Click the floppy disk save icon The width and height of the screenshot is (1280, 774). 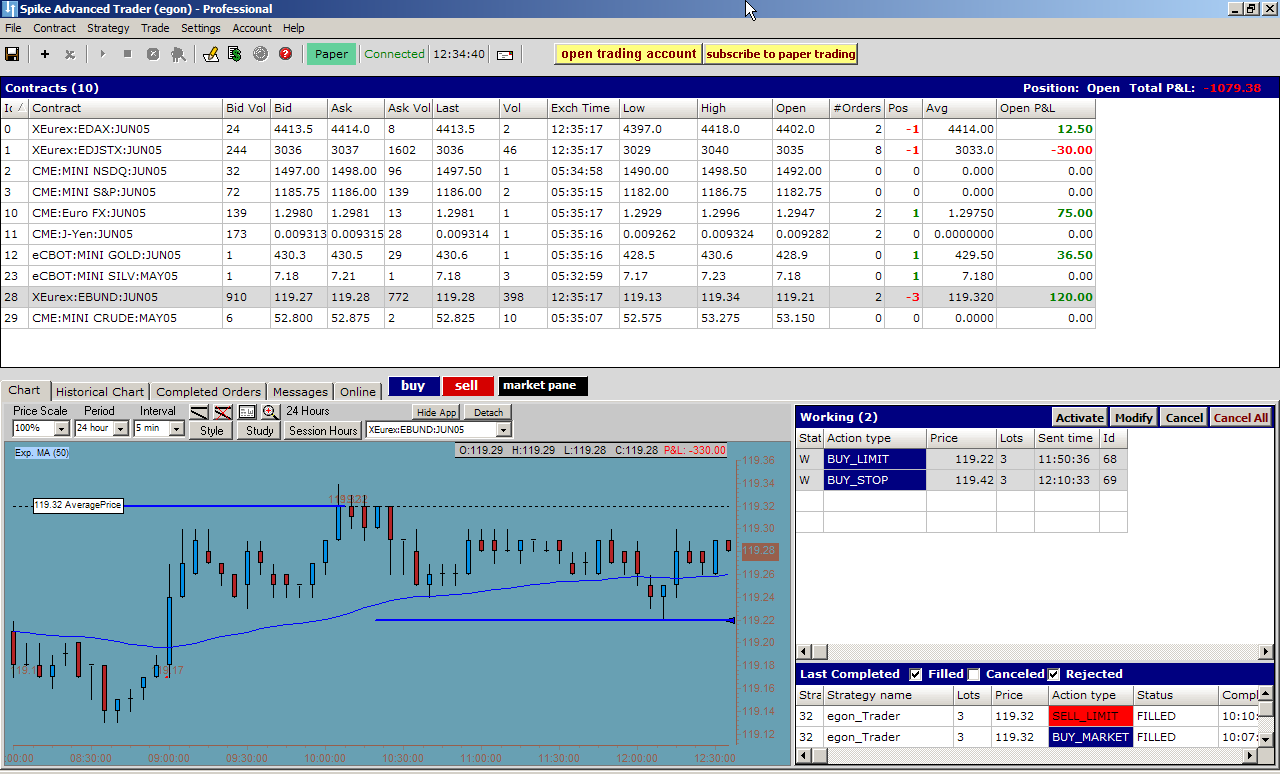pos(13,54)
